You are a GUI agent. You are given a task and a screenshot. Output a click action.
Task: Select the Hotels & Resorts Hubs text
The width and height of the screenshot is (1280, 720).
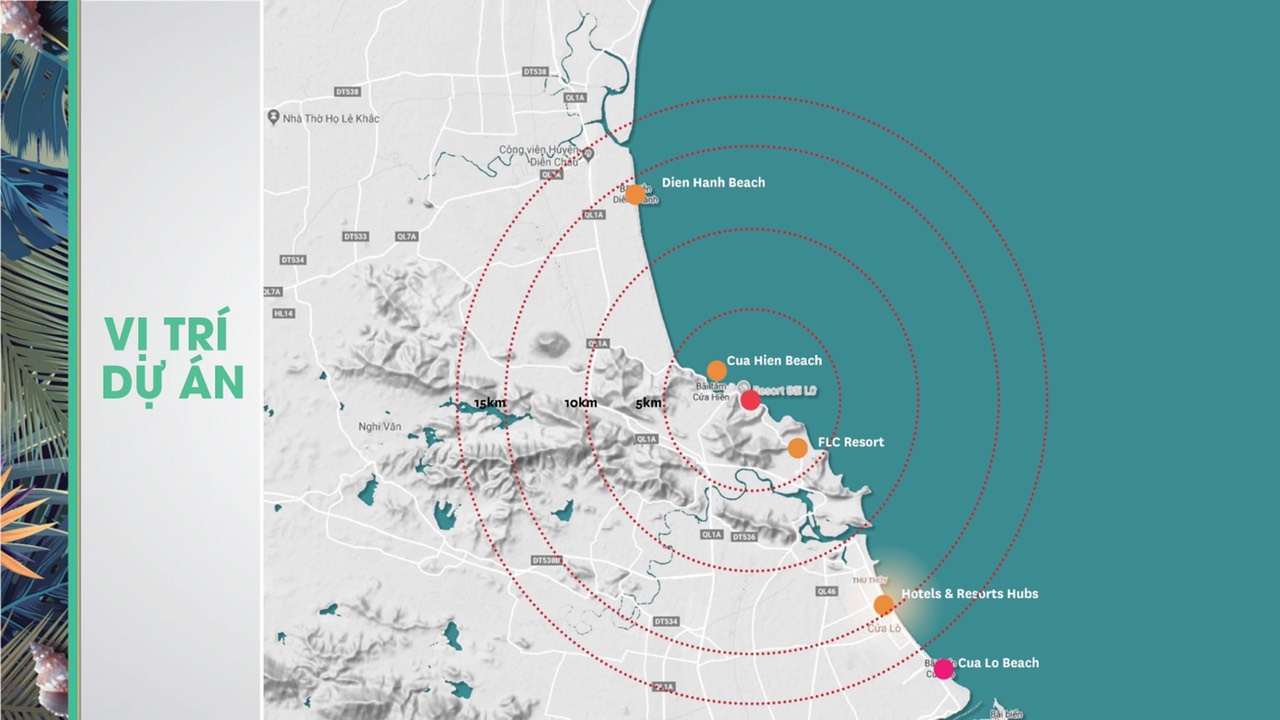tap(969, 594)
